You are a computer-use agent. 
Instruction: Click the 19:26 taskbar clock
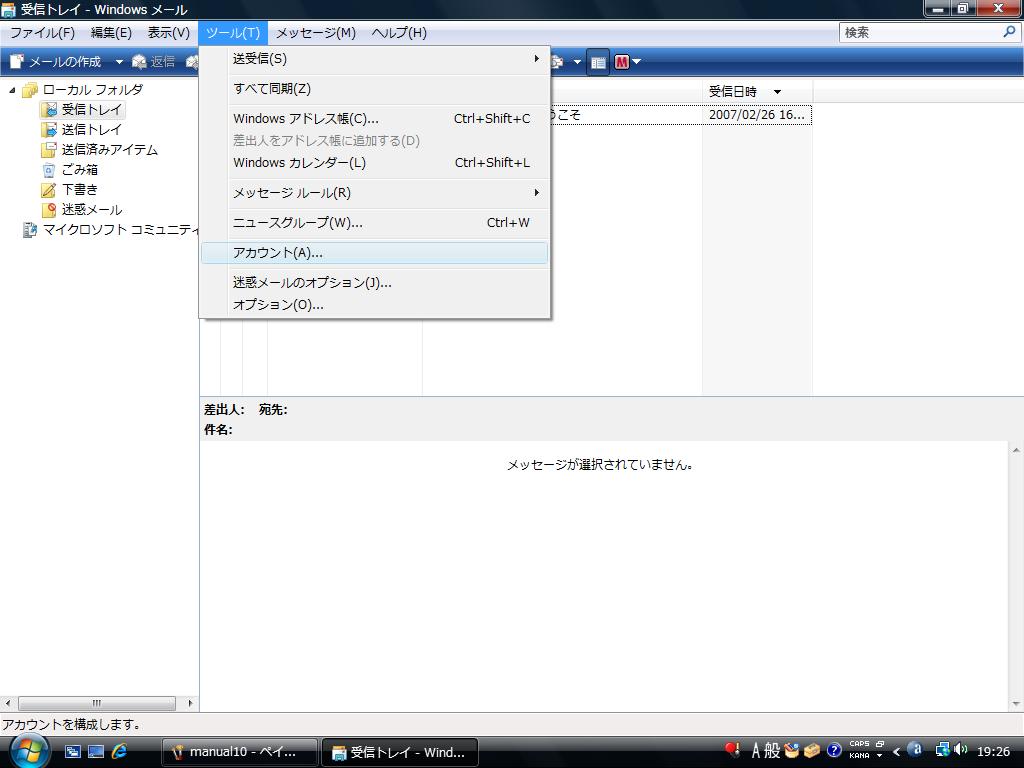coord(993,752)
